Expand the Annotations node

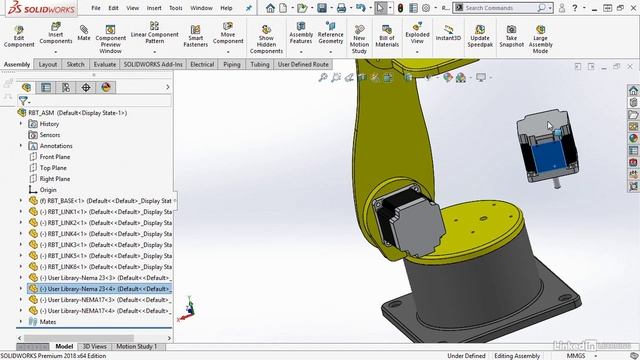click(x=21, y=145)
